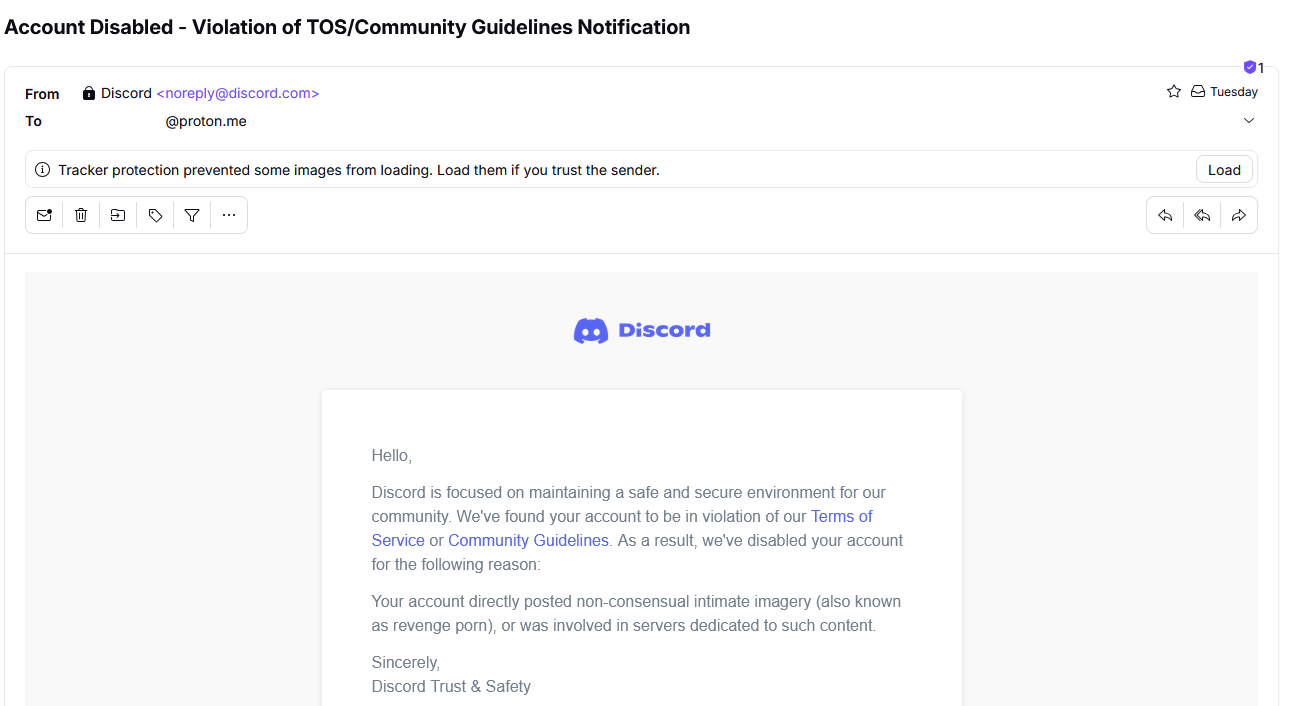The width and height of the screenshot is (1291, 706).
Task: Move this email to trash
Action: click(81, 215)
